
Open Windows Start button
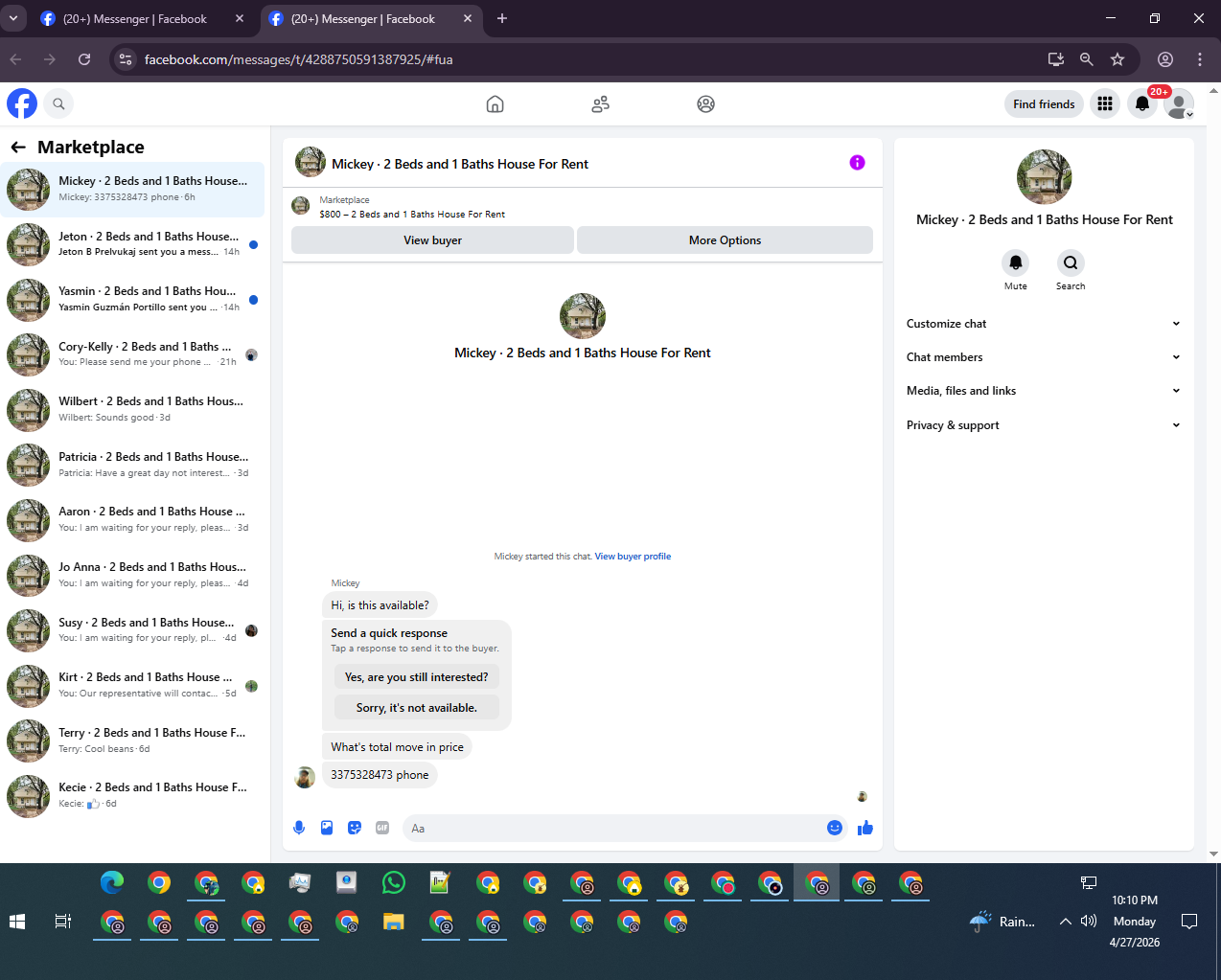click(x=16, y=922)
